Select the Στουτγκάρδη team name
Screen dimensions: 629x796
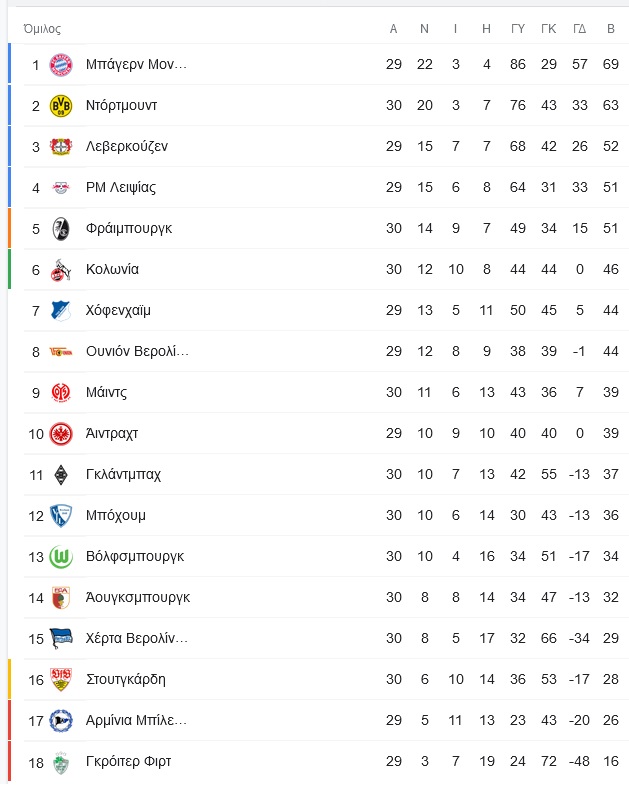[125, 679]
